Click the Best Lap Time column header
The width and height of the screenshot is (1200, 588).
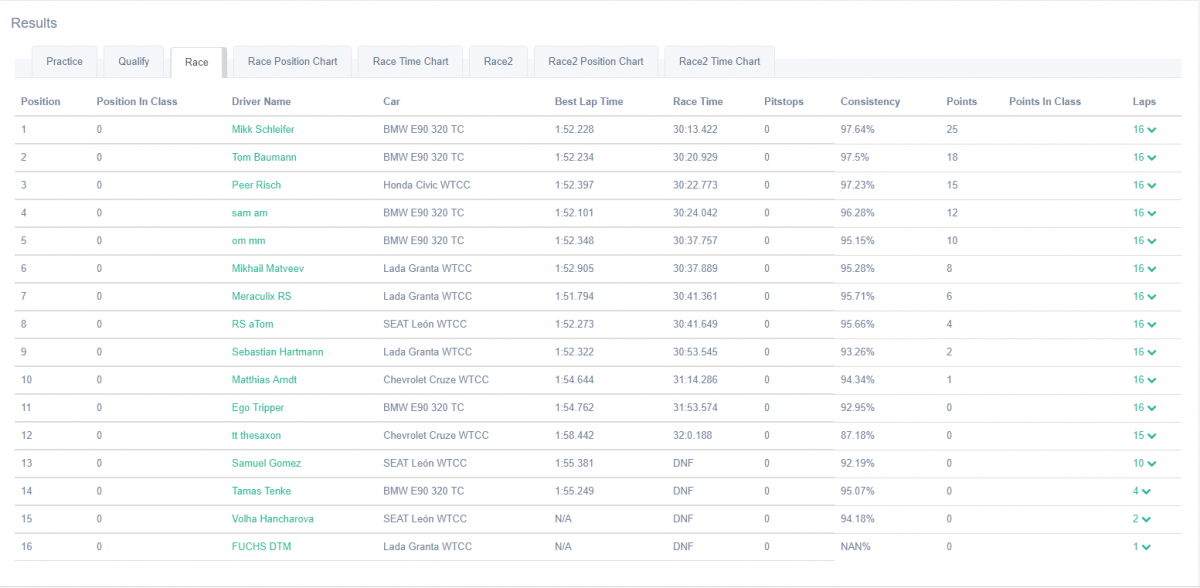pyautogui.click(x=588, y=102)
